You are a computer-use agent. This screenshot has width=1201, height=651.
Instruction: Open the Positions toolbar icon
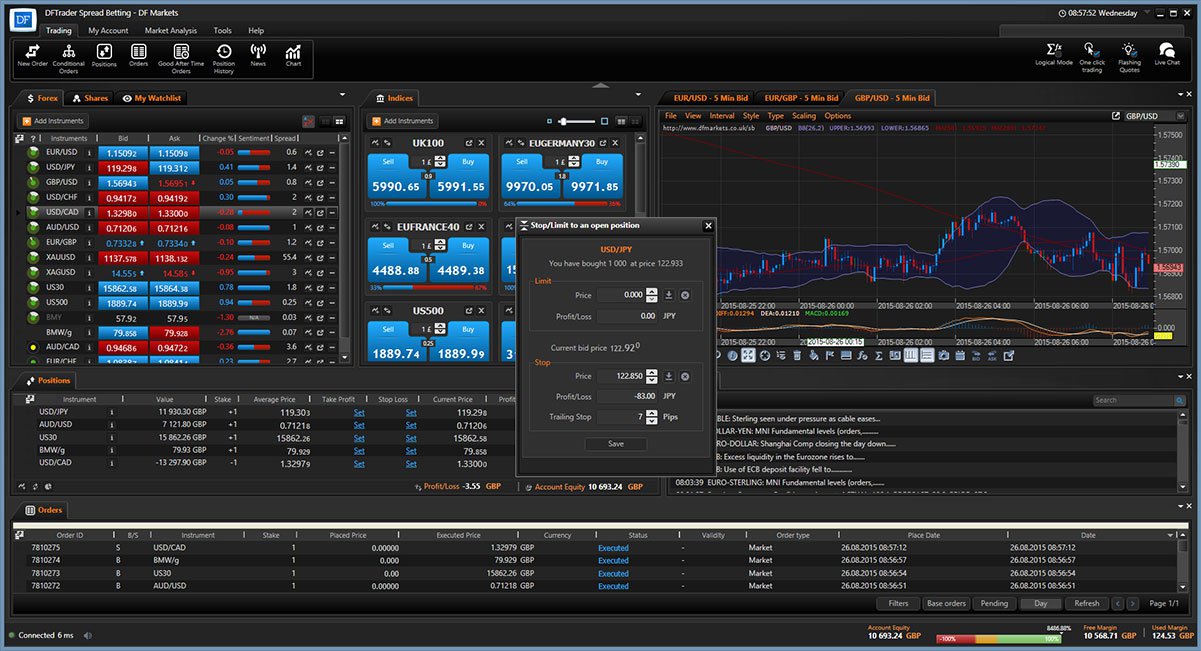(104, 56)
